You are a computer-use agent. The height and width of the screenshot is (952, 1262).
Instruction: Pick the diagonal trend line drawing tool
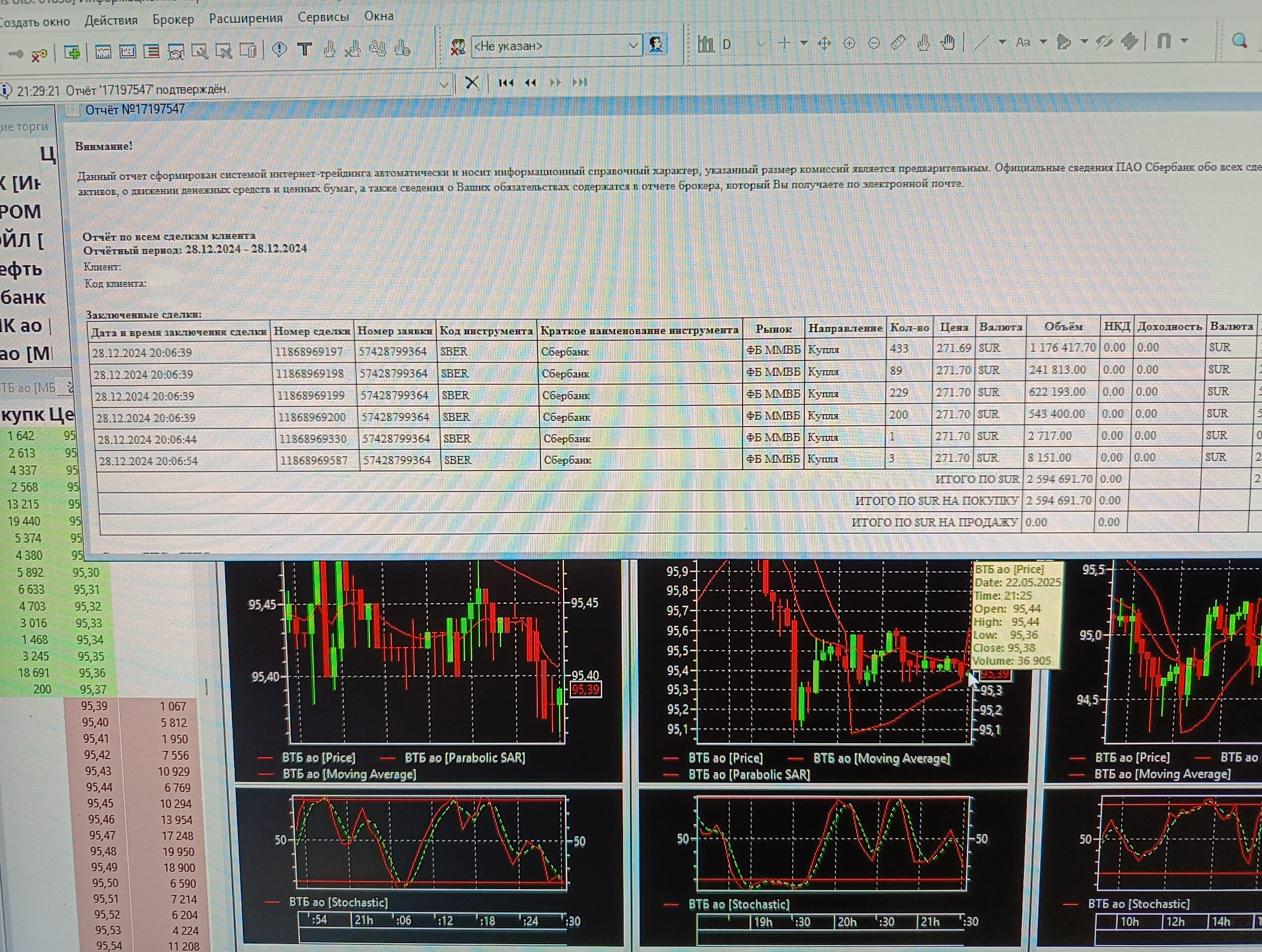[x=981, y=42]
